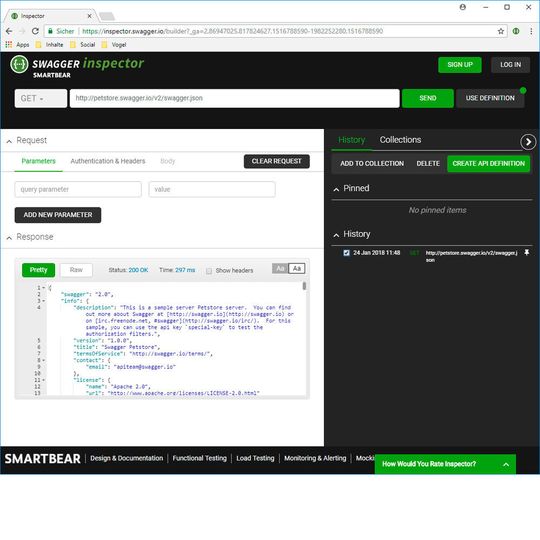Collapse the Request section
540x540 pixels.
tap(9, 141)
